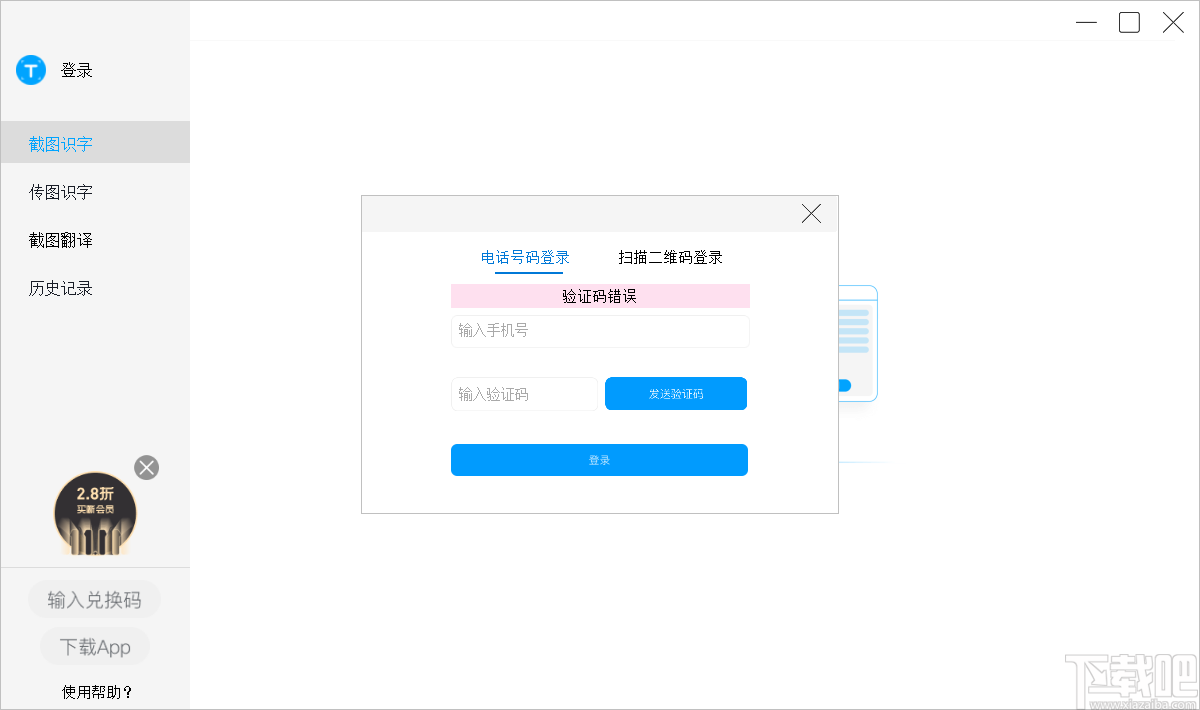Click the 登录 label beside the avatar
Screen dimensions: 1200x710
tap(78, 70)
